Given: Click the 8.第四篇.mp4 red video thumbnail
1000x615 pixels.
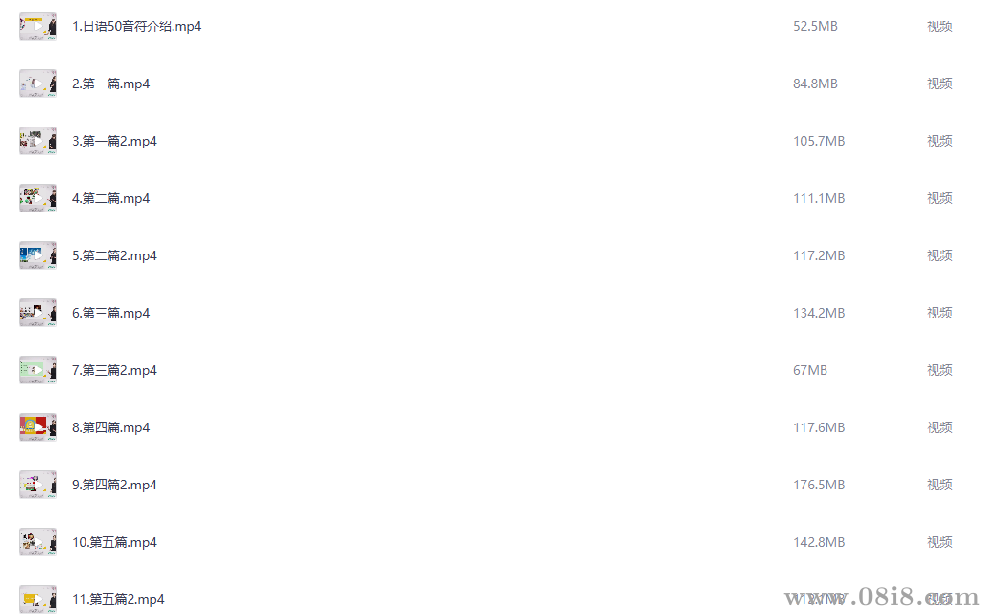Looking at the screenshot, I should click(x=38, y=427).
